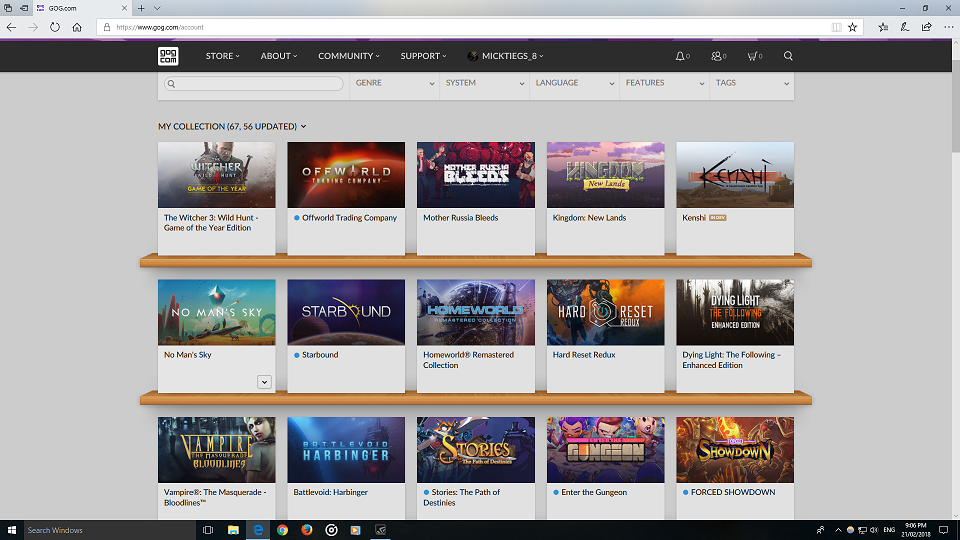Open the volume icon in tray
960x540 pixels.
(874, 530)
